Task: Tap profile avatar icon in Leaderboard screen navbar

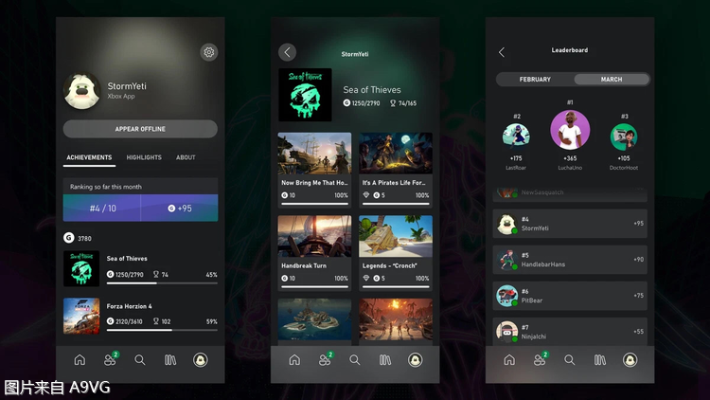Action: 630,360
